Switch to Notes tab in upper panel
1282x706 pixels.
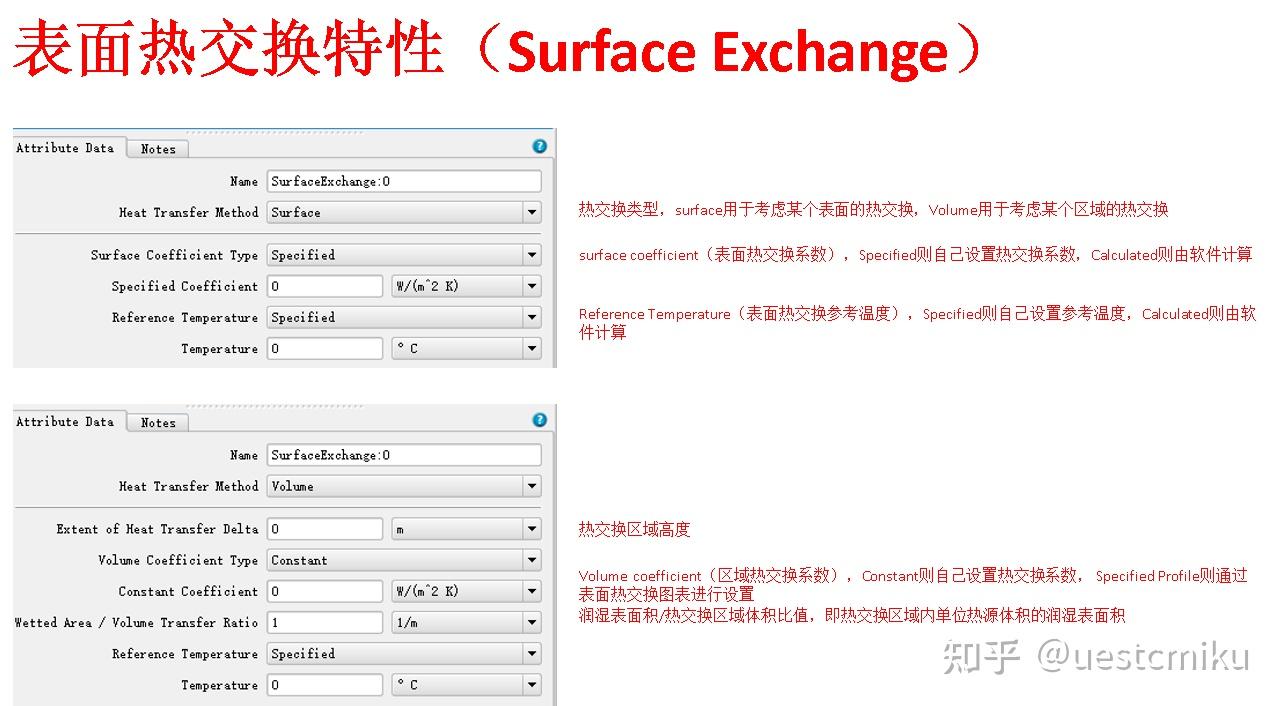pyautogui.click(x=158, y=149)
